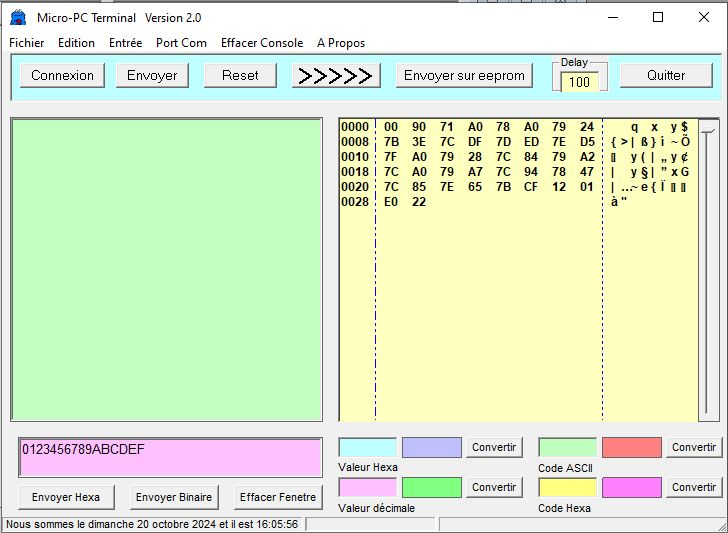Screen dimensions: 728x533
Task: Open the Port Com menu
Action: 181,43
